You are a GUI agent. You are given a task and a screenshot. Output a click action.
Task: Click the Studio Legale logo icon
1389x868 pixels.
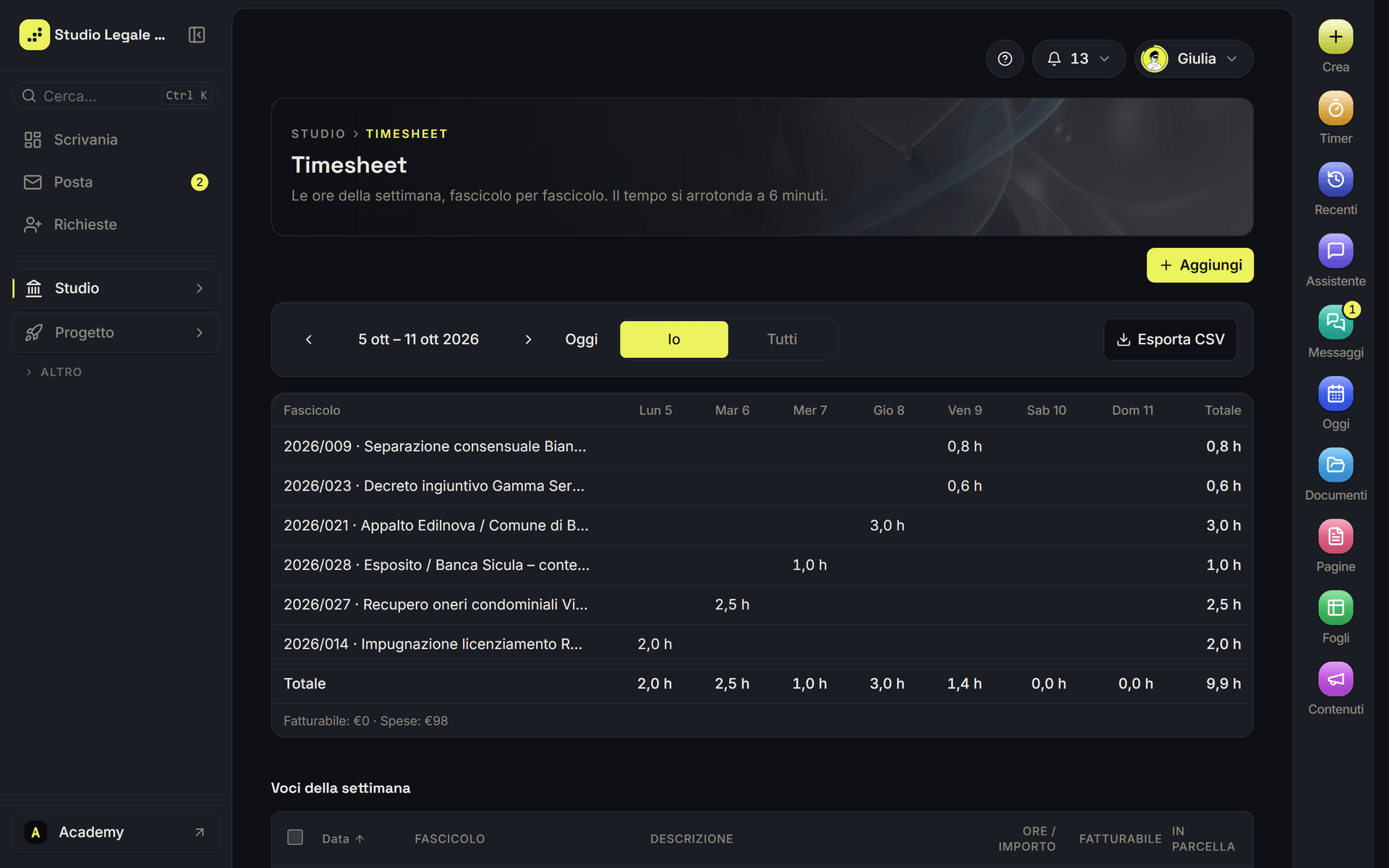click(34, 35)
